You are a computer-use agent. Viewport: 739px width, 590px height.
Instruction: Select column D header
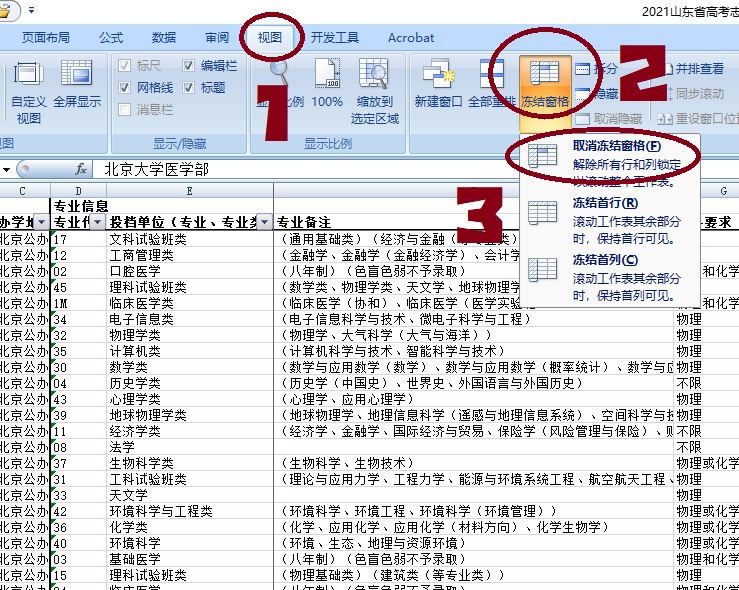point(78,191)
